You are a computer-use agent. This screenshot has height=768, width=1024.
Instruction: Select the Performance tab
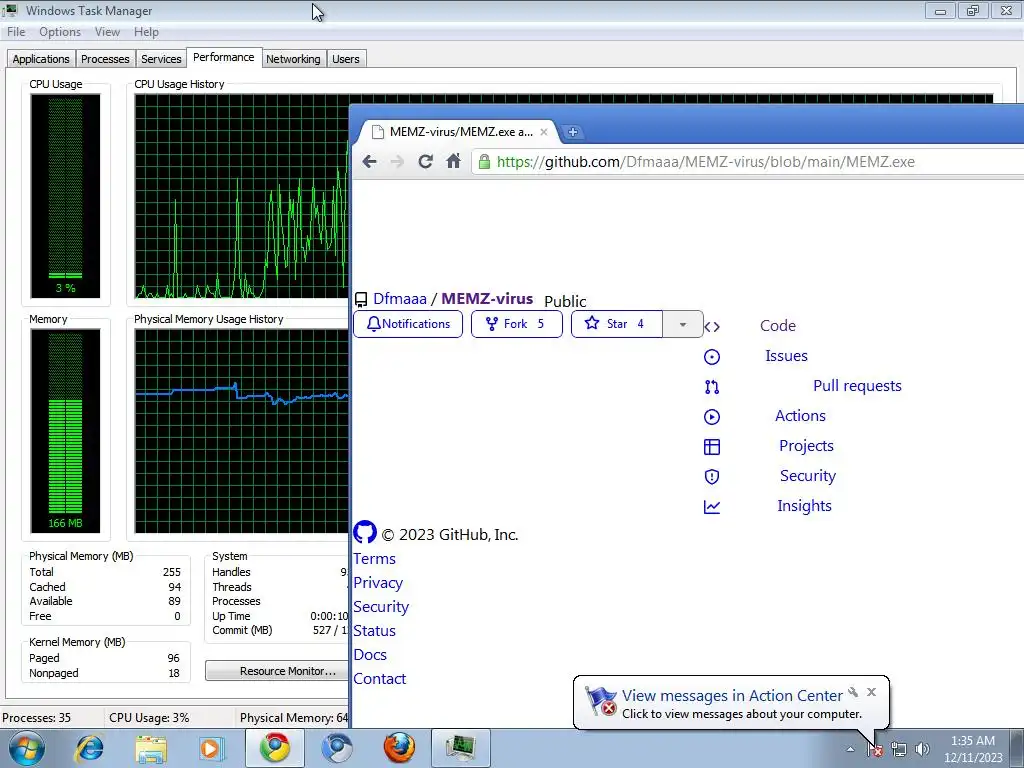tap(223, 57)
